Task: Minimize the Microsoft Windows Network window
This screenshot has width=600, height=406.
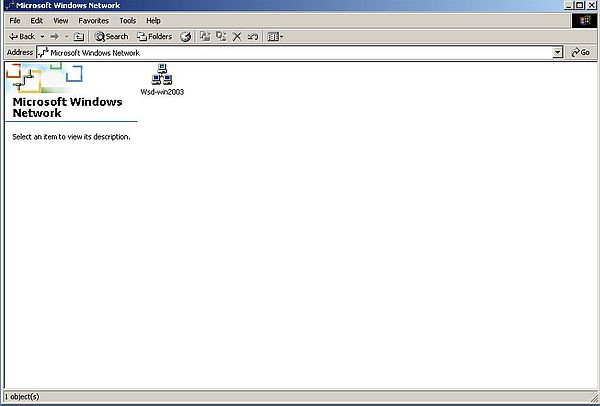Action: (x=569, y=5)
